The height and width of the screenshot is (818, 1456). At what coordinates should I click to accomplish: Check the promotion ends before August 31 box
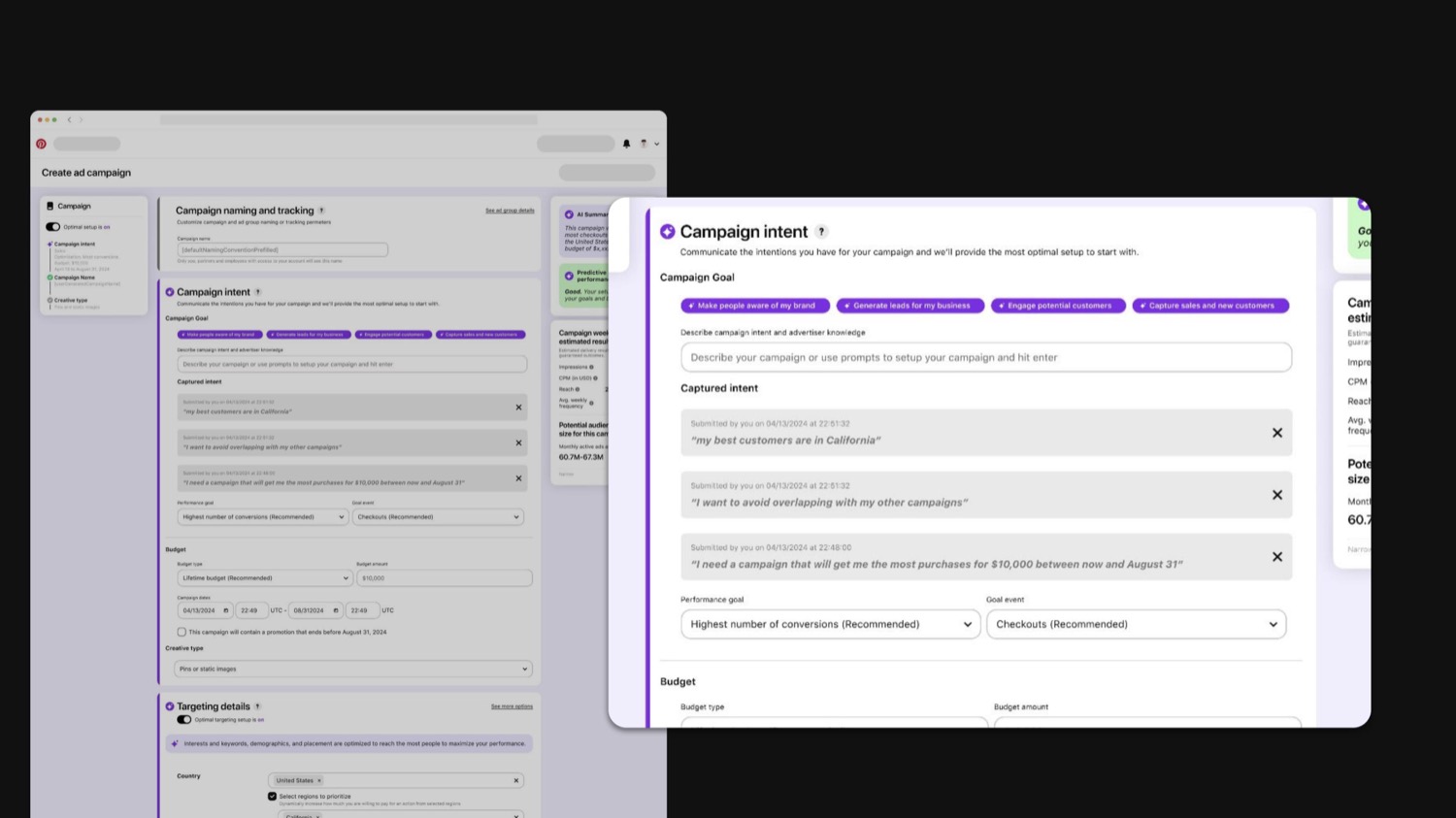tap(182, 632)
